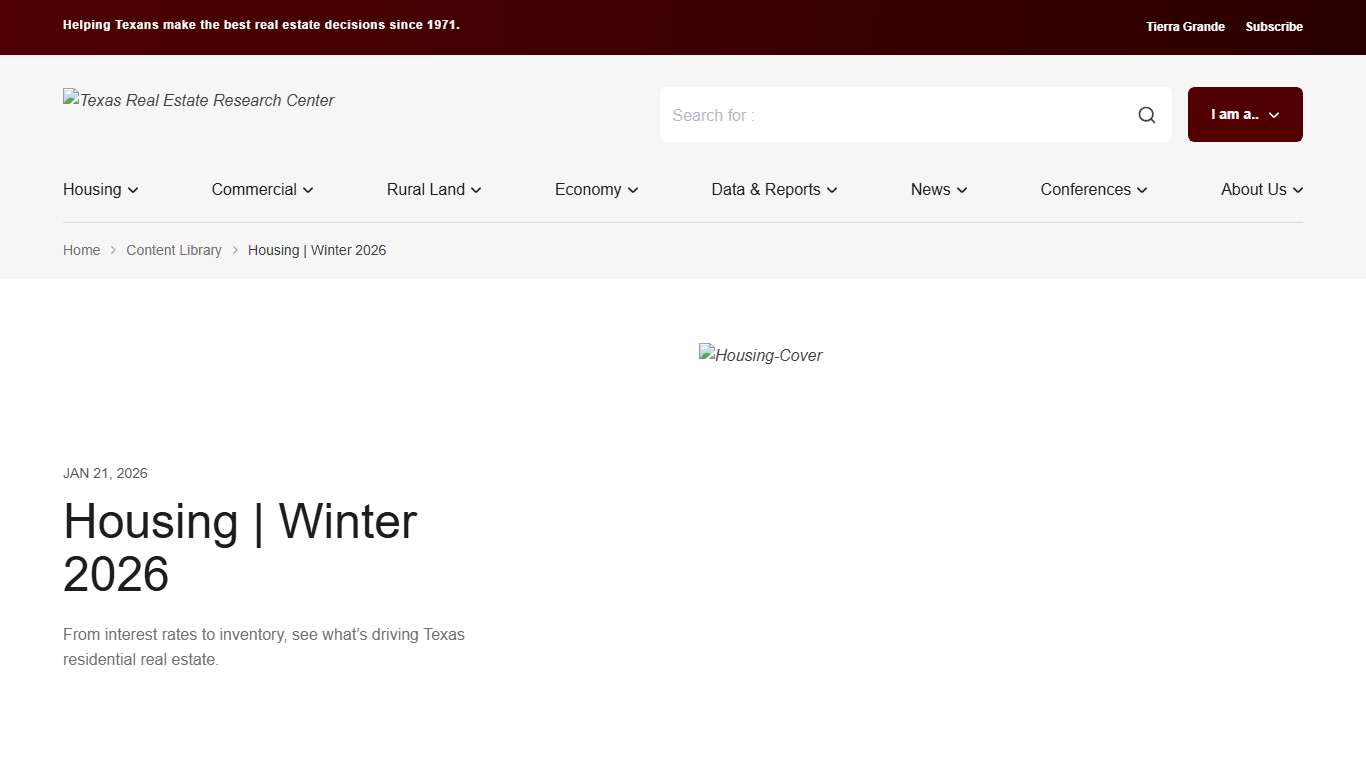This screenshot has width=1366, height=768.
Task: Expand the Rural Land dropdown
Action: pos(433,189)
